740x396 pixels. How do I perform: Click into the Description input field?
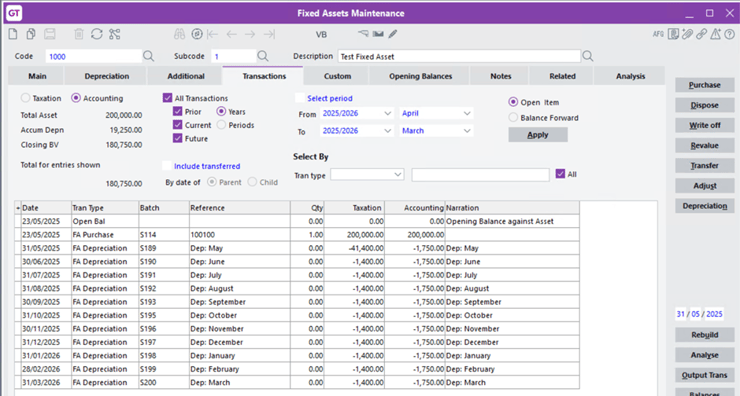coord(459,56)
